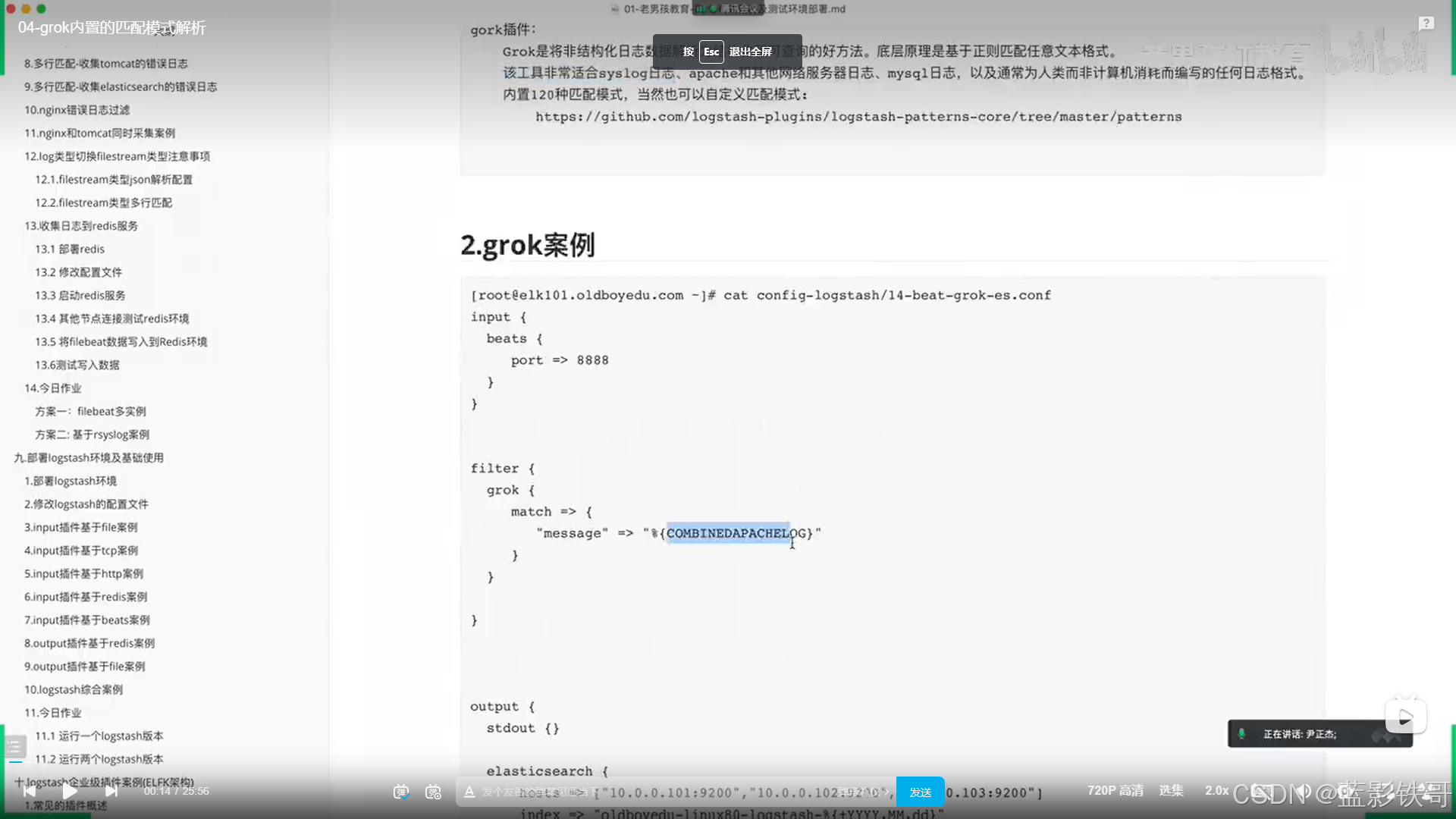Select outline item 13.2 修改配置文件

pyautogui.click(x=78, y=272)
